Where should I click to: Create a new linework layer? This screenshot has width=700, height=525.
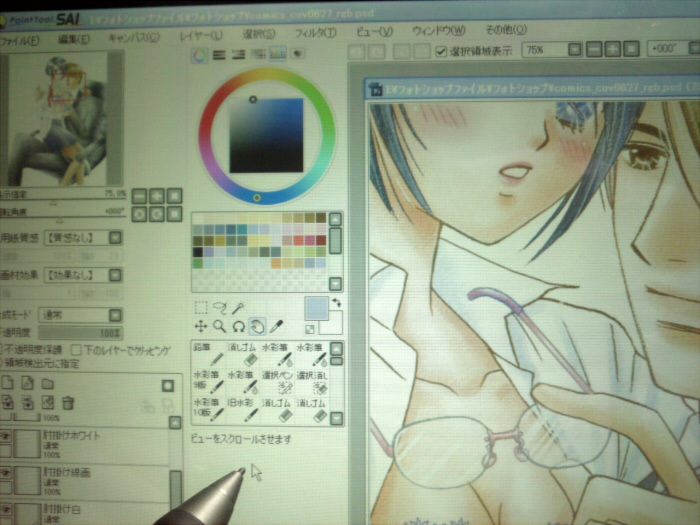28,383
